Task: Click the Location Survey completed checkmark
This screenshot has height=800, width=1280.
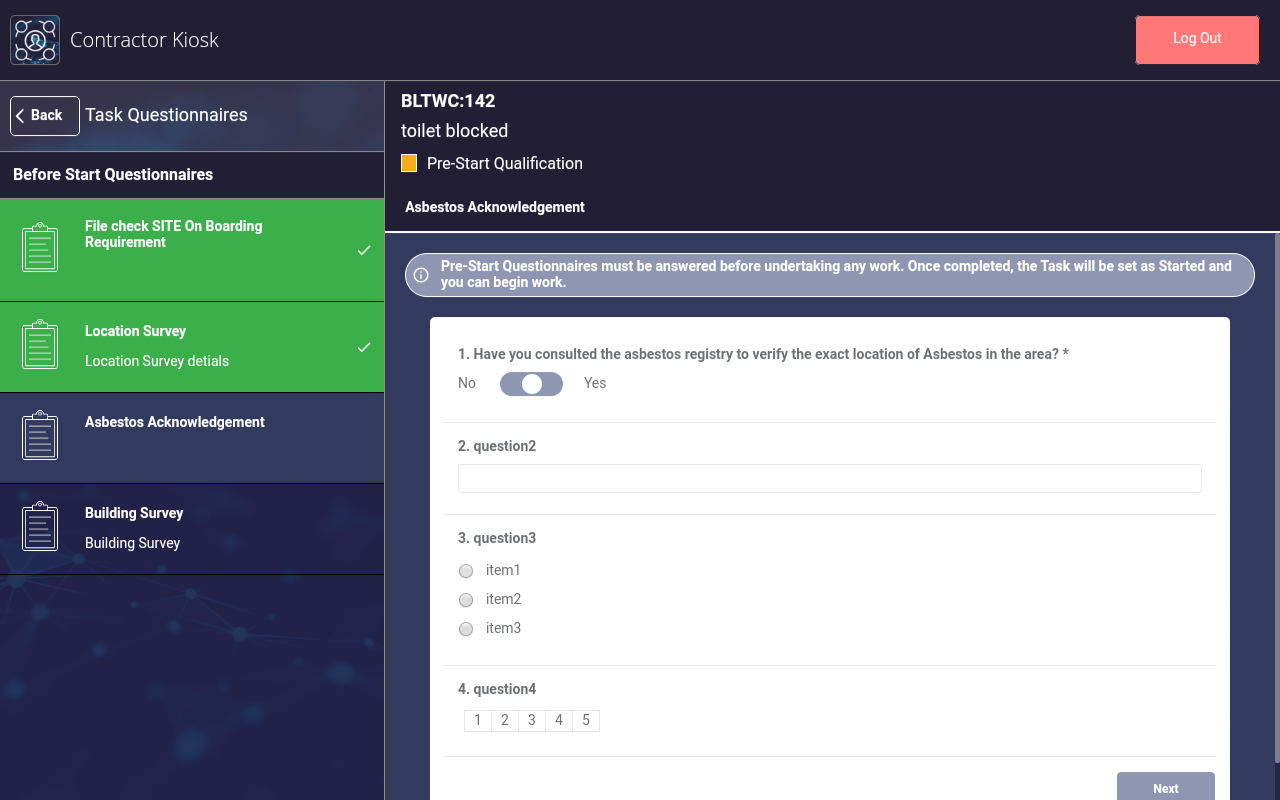Action: 364,347
